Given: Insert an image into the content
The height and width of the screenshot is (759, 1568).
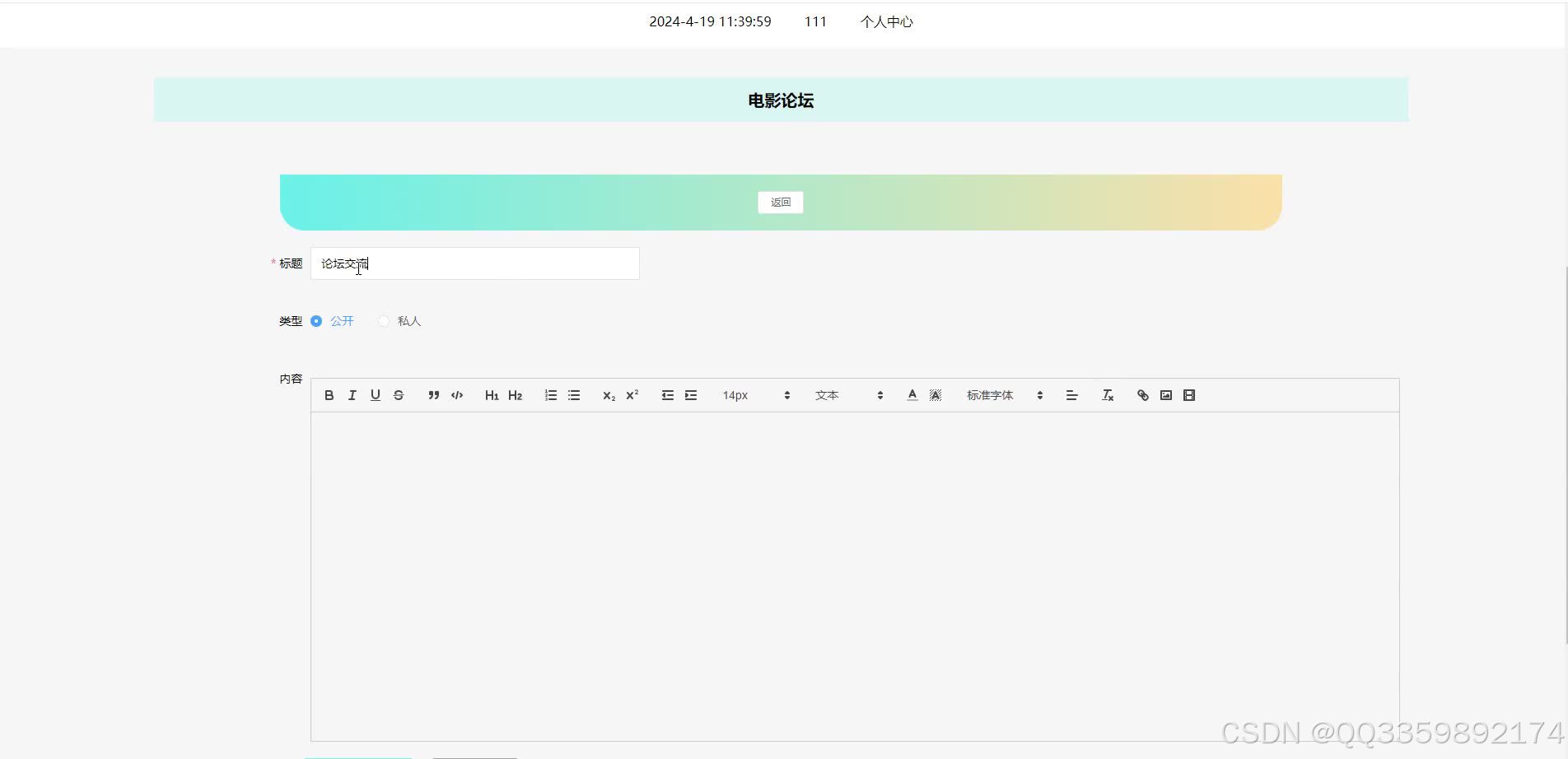Looking at the screenshot, I should coord(1166,395).
